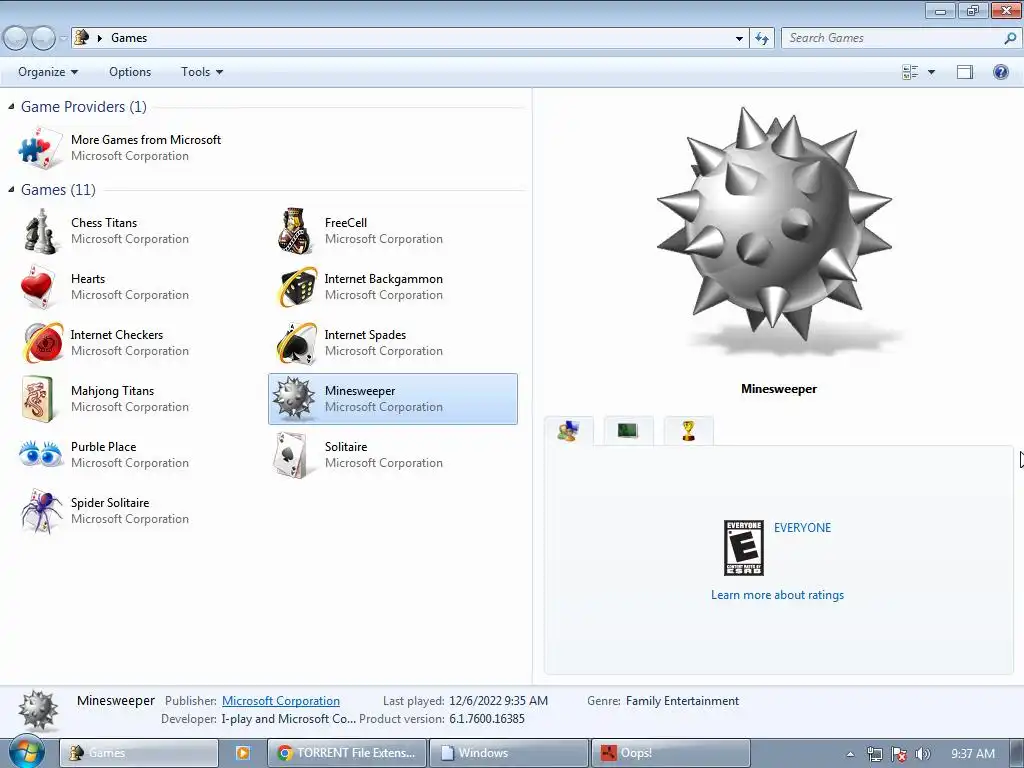The image size is (1024, 768).
Task: Click developer I-play and Microsoft Co... text
Action: [289, 719]
